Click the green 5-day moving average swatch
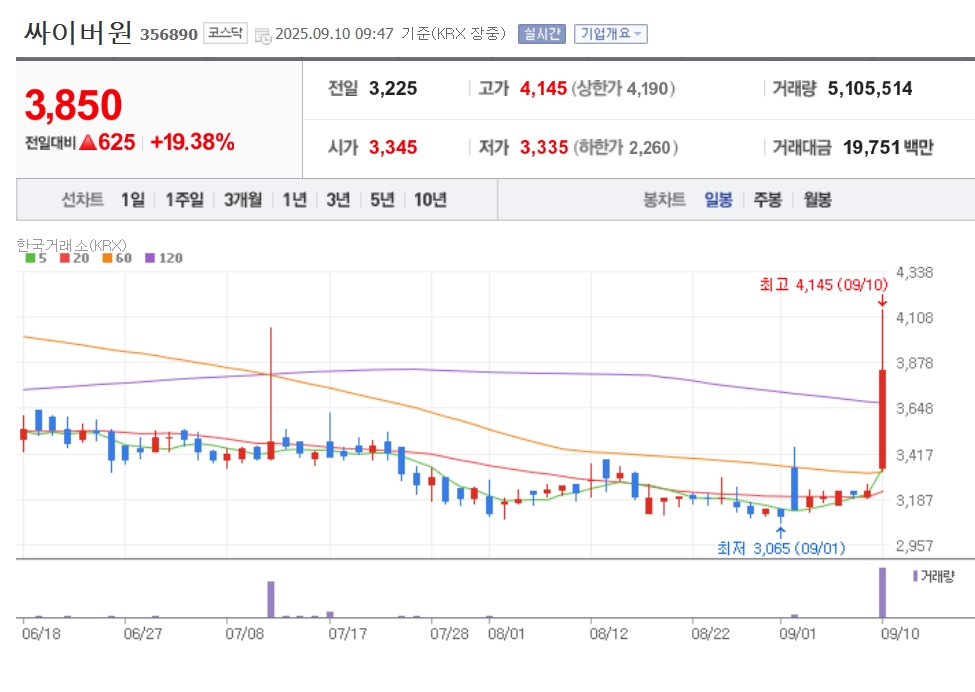This screenshot has width=975, height=692. (30, 258)
